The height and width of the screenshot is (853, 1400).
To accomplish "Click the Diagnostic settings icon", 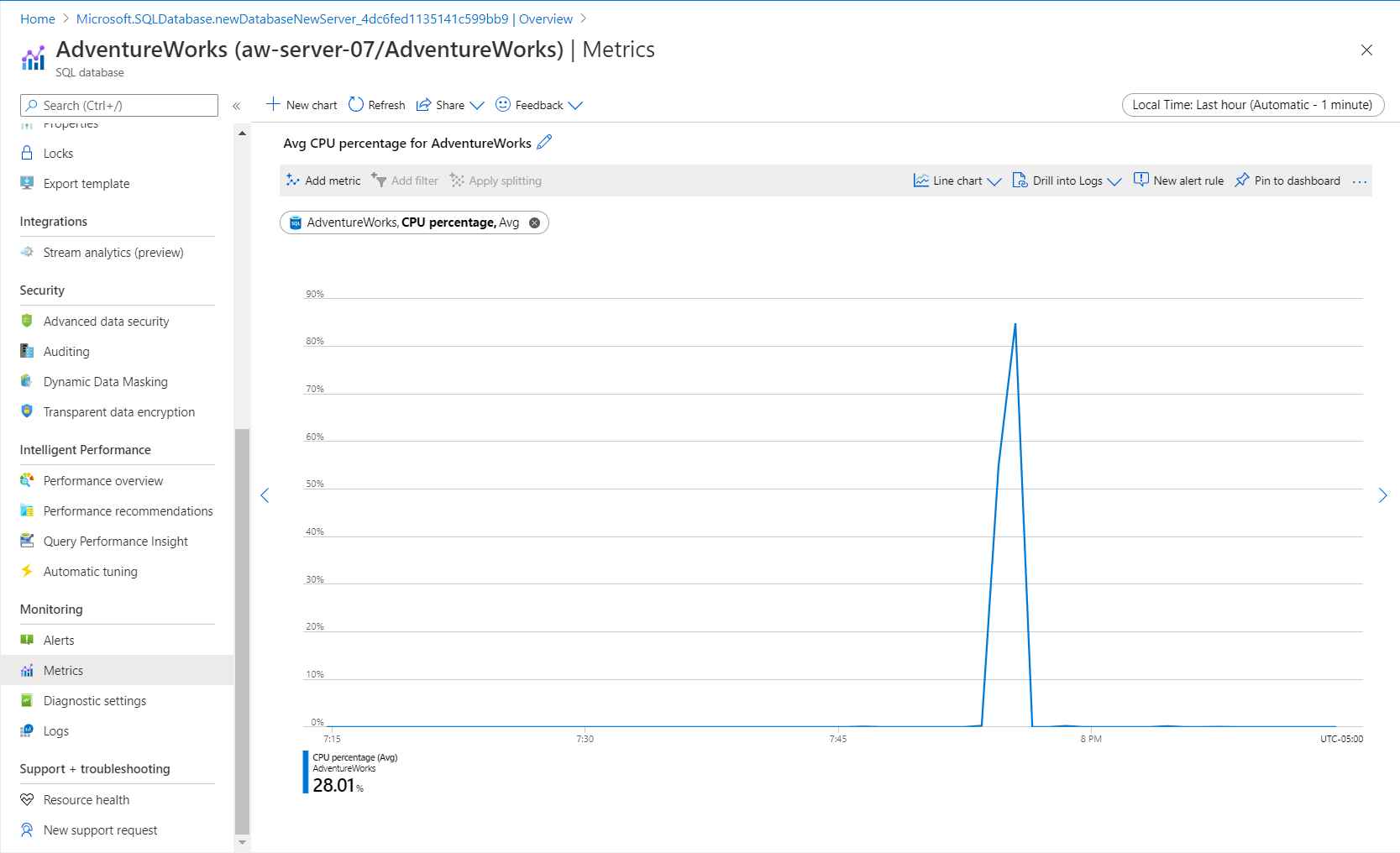I will 27,700.
